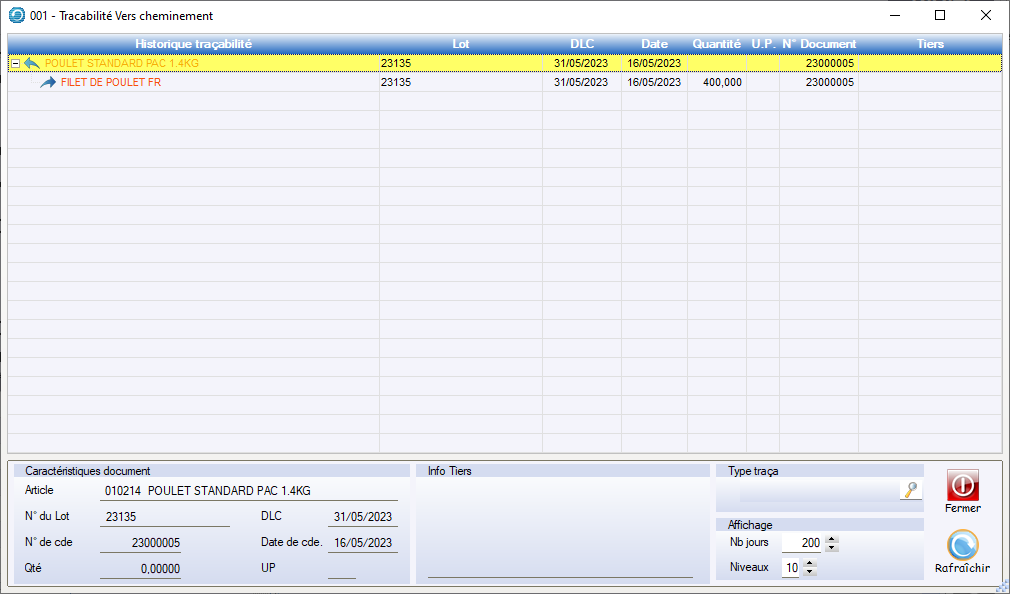
Task: Maximize the Tracabilité window
Action: (939, 16)
